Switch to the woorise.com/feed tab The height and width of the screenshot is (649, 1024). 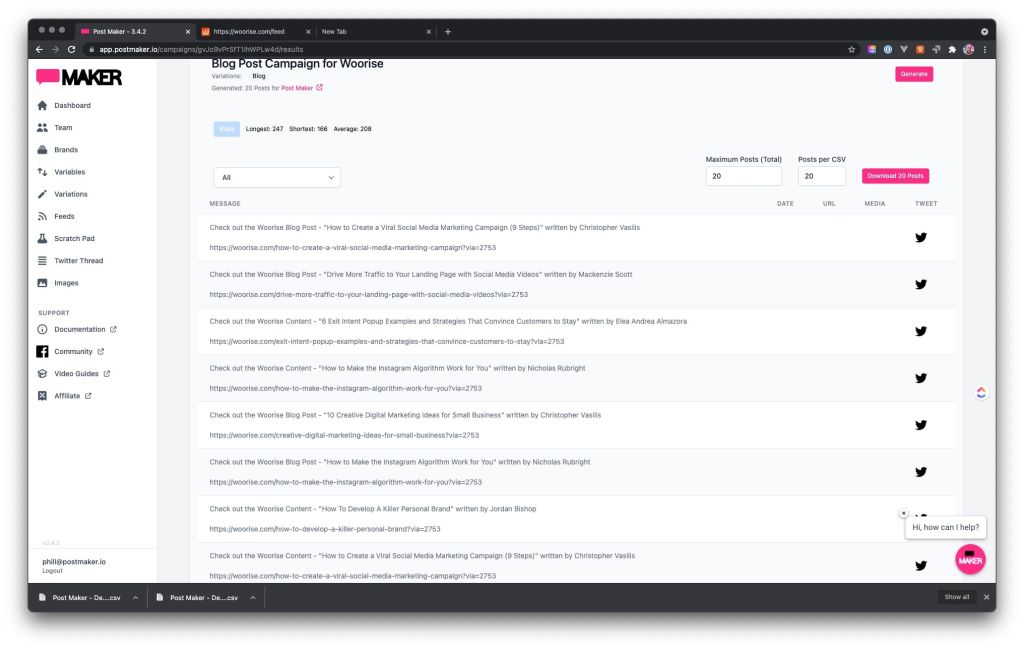[x=255, y=31]
